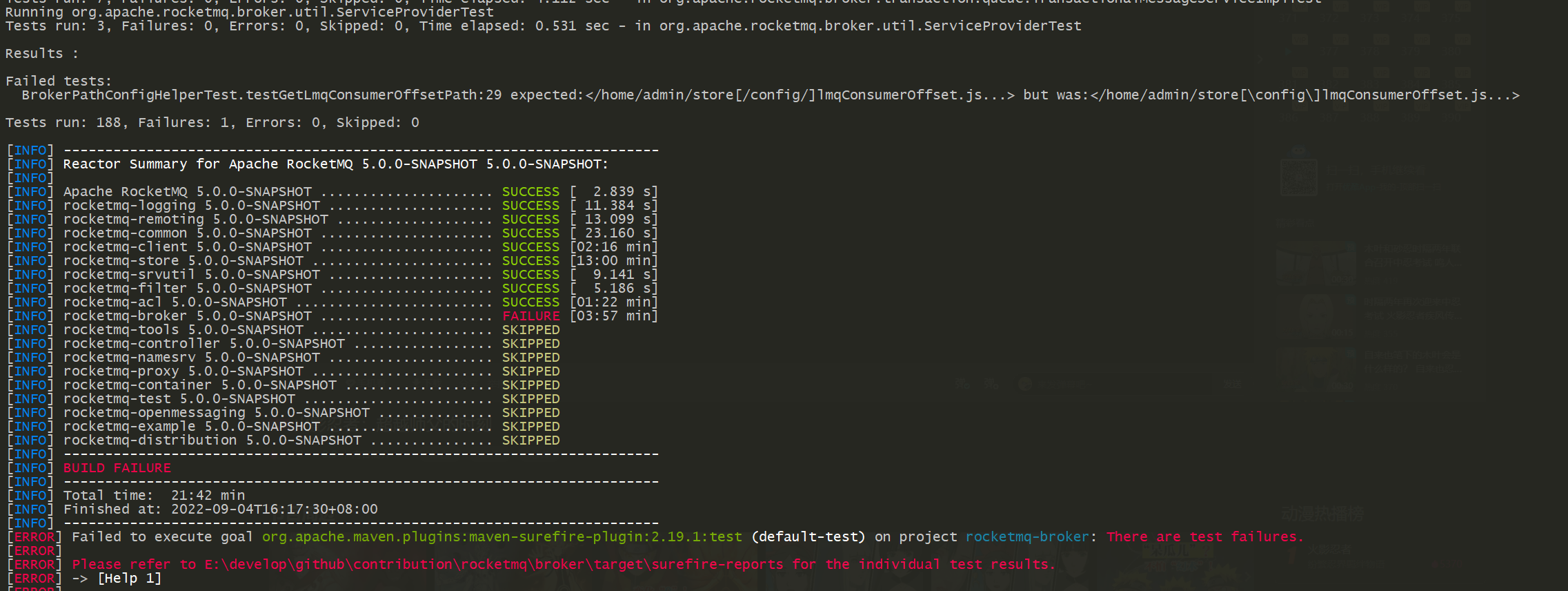Screen dimensions: 1568x591
Task: Click the maven-surefire-plugin:2.19.1:test goal text
Action: coord(502,537)
